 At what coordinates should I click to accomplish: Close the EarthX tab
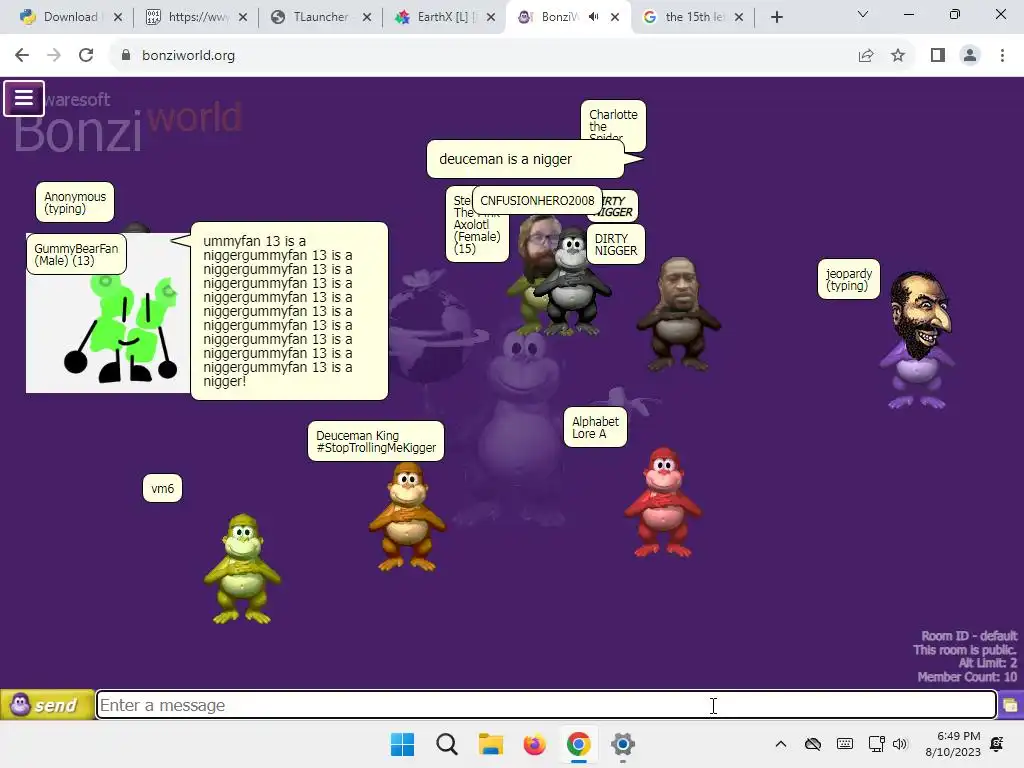click(491, 17)
